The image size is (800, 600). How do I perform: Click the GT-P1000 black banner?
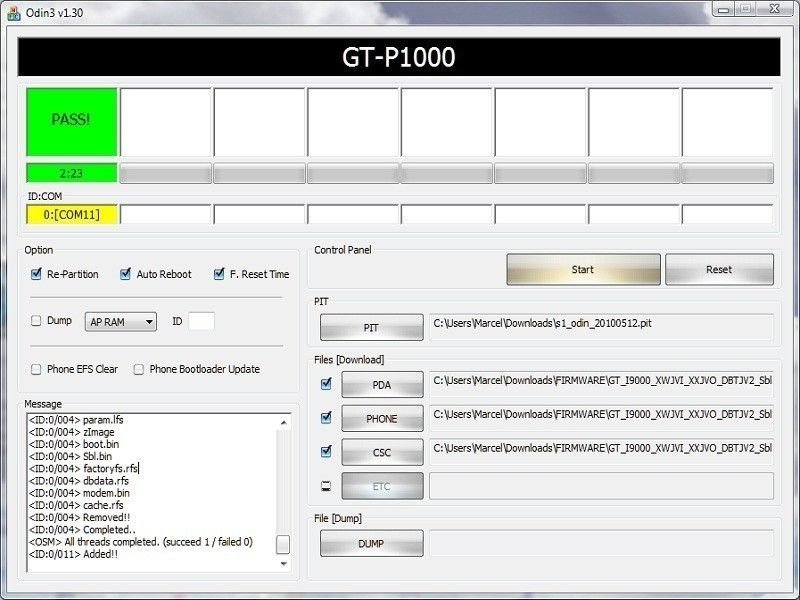(x=399, y=57)
